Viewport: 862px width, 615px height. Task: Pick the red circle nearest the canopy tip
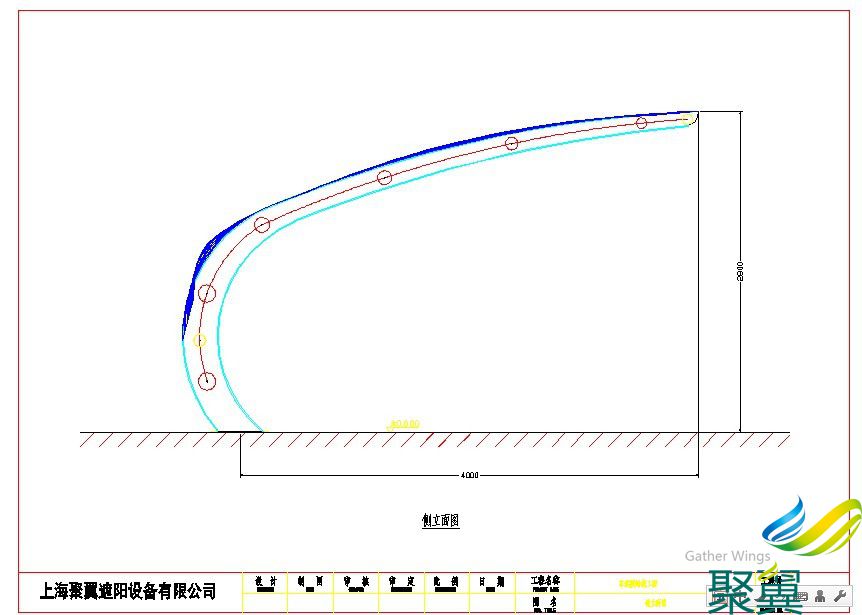pyautogui.click(x=642, y=123)
